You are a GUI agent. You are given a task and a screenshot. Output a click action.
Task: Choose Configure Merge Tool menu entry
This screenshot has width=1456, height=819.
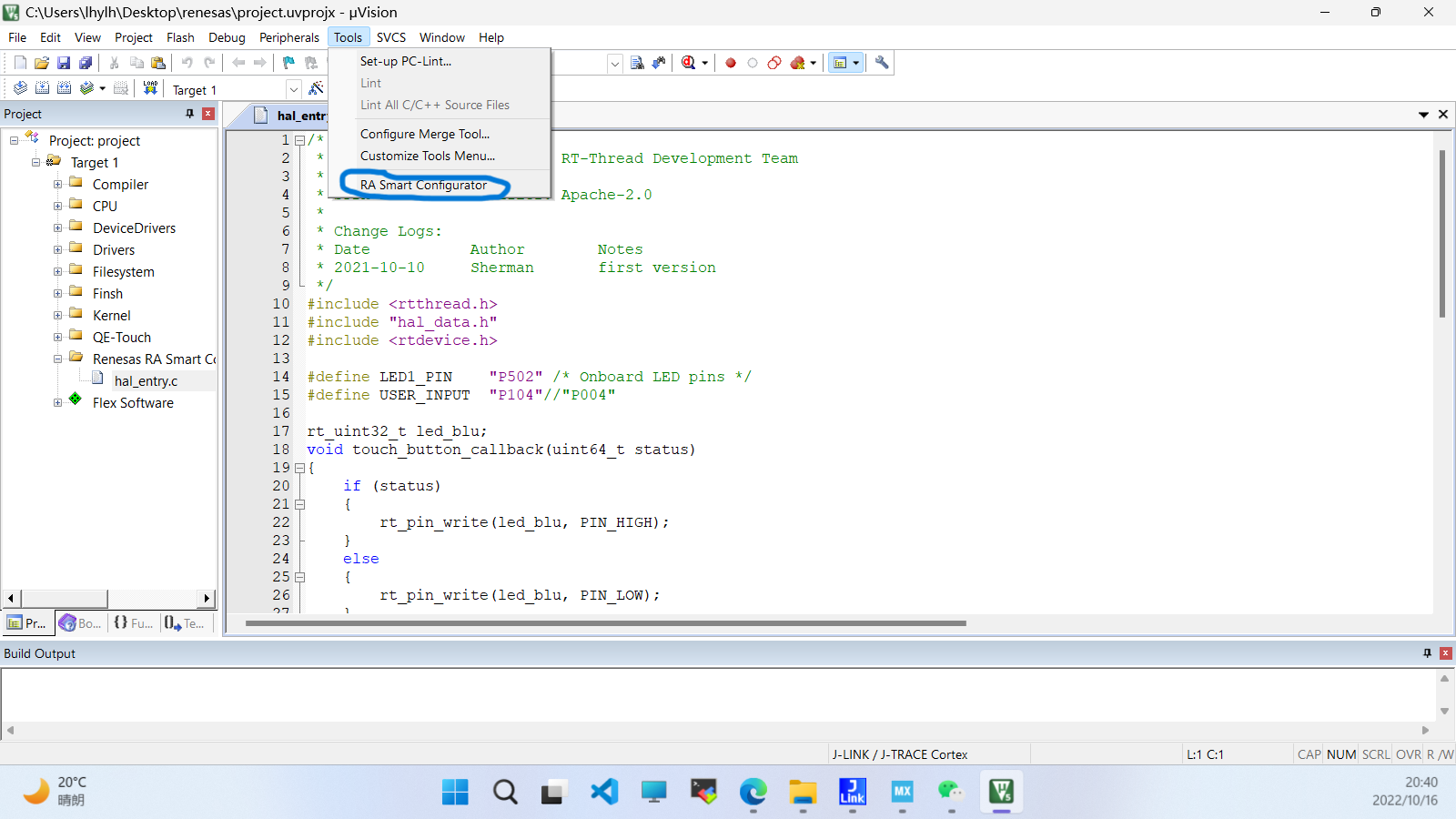(425, 134)
